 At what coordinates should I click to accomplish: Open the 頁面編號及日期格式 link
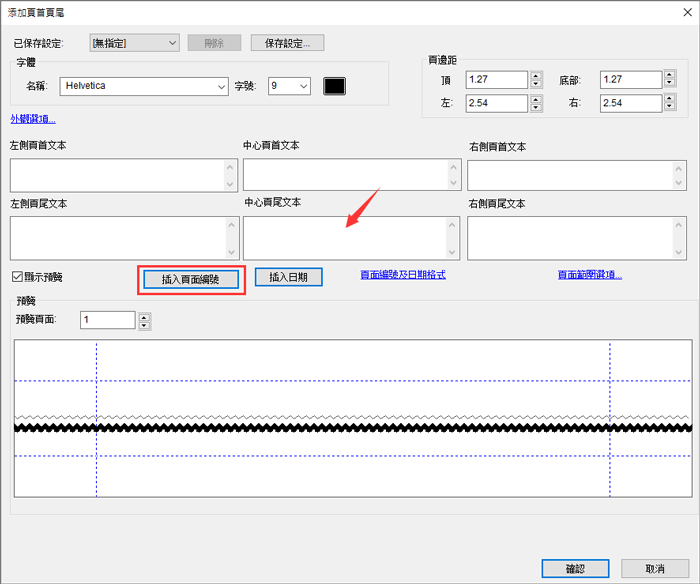402,275
